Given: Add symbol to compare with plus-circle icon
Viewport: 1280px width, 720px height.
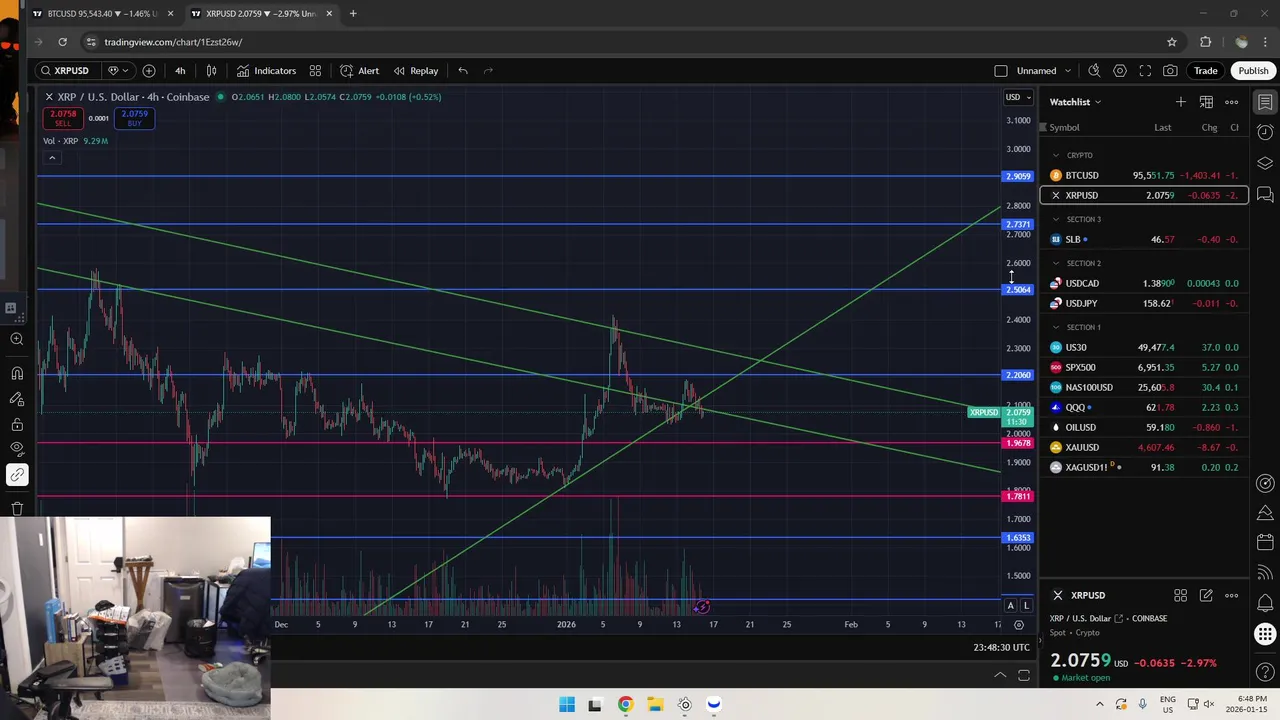Looking at the screenshot, I should (x=149, y=71).
